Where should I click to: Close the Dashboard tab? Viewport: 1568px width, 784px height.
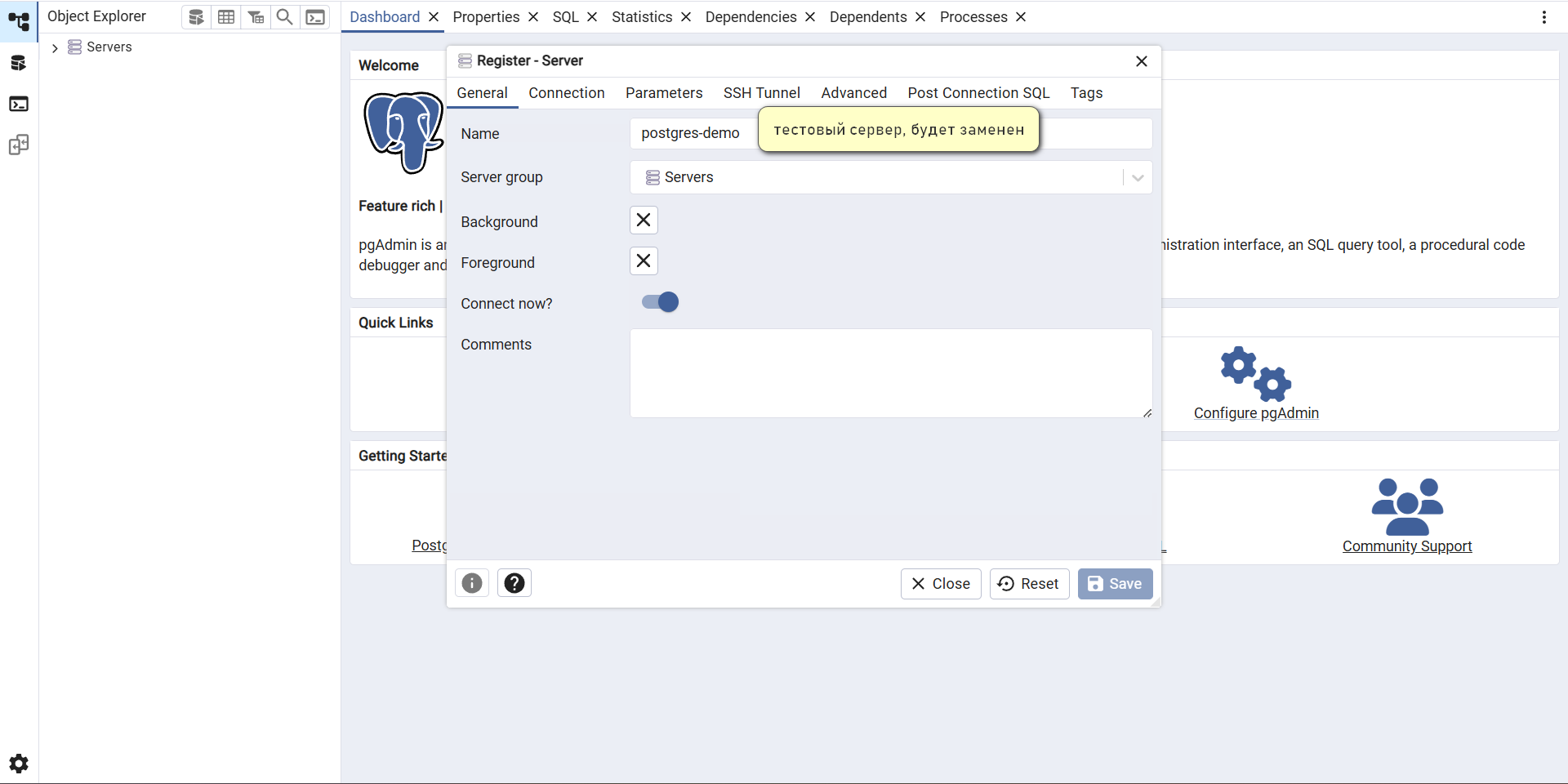pos(434,17)
